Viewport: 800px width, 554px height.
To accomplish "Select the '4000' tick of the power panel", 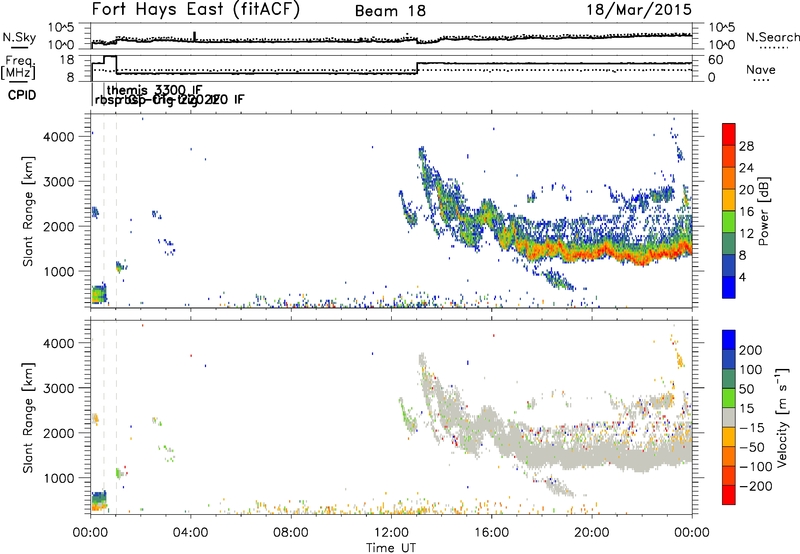I will tap(59, 137).
